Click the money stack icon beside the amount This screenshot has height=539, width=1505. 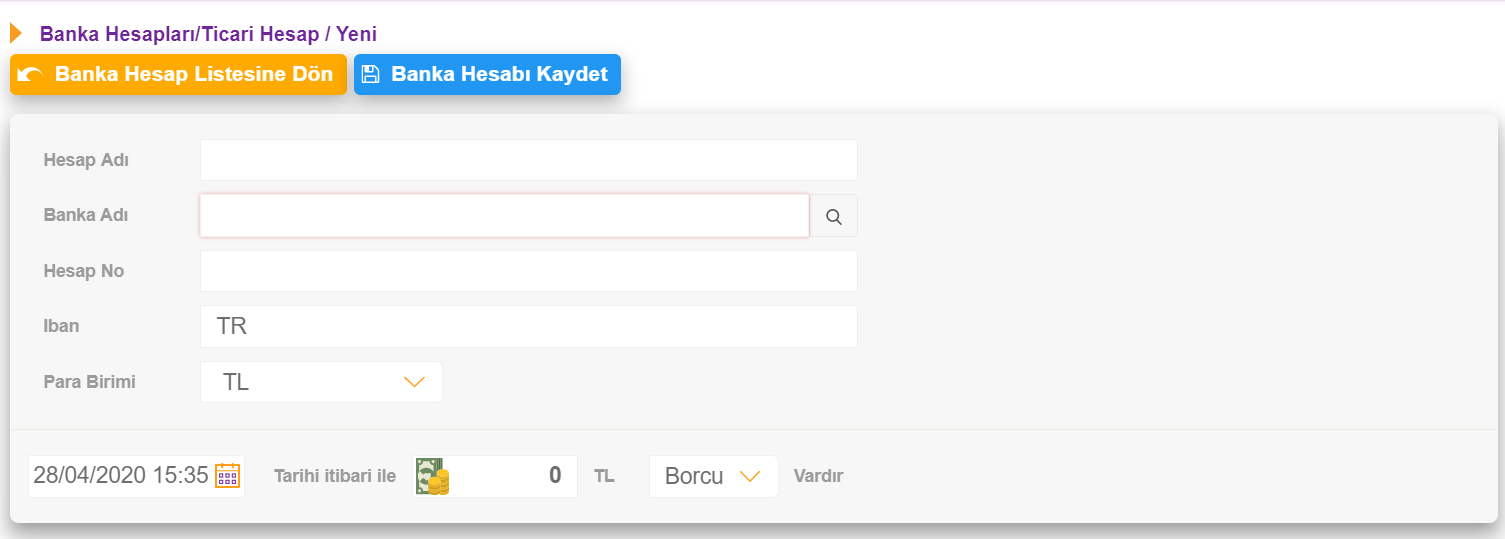click(432, 476)
